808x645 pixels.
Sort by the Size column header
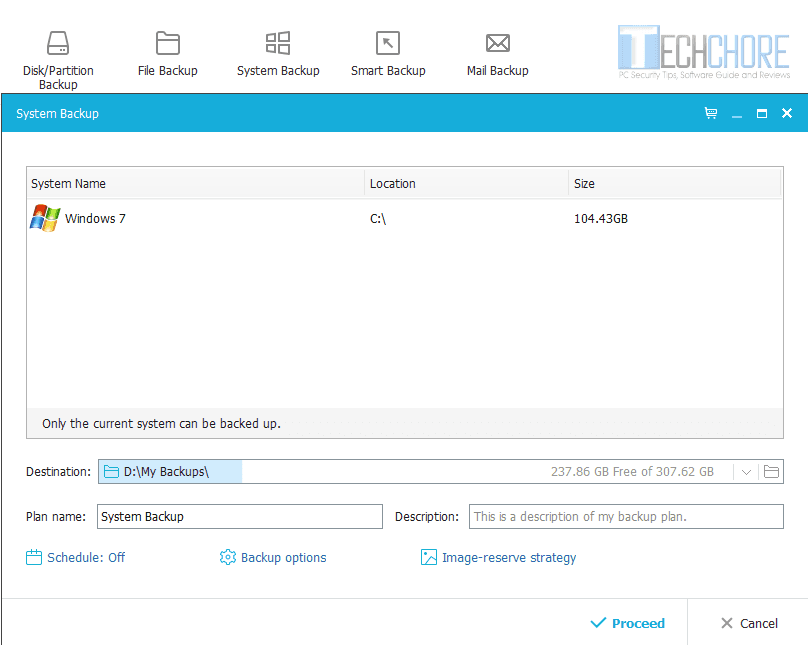tap(675, 183)
